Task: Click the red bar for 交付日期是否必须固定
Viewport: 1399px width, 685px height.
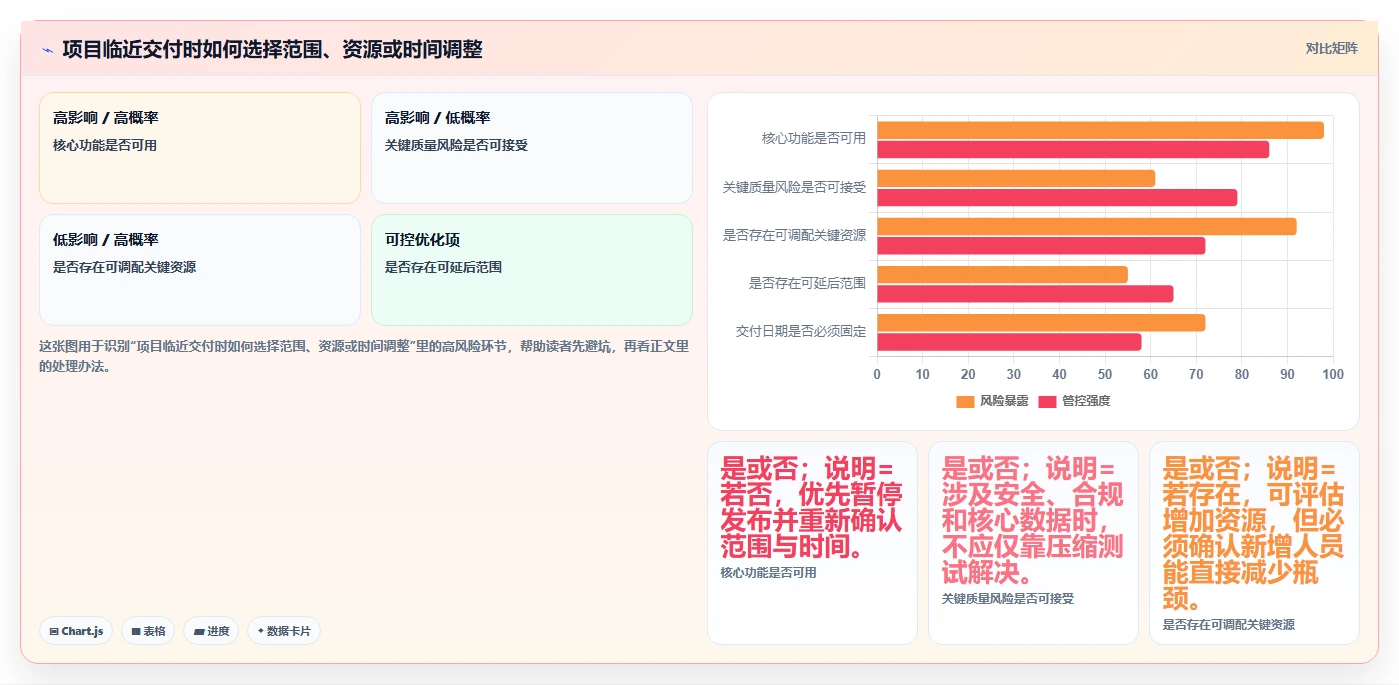Action: coord(1009,341)
